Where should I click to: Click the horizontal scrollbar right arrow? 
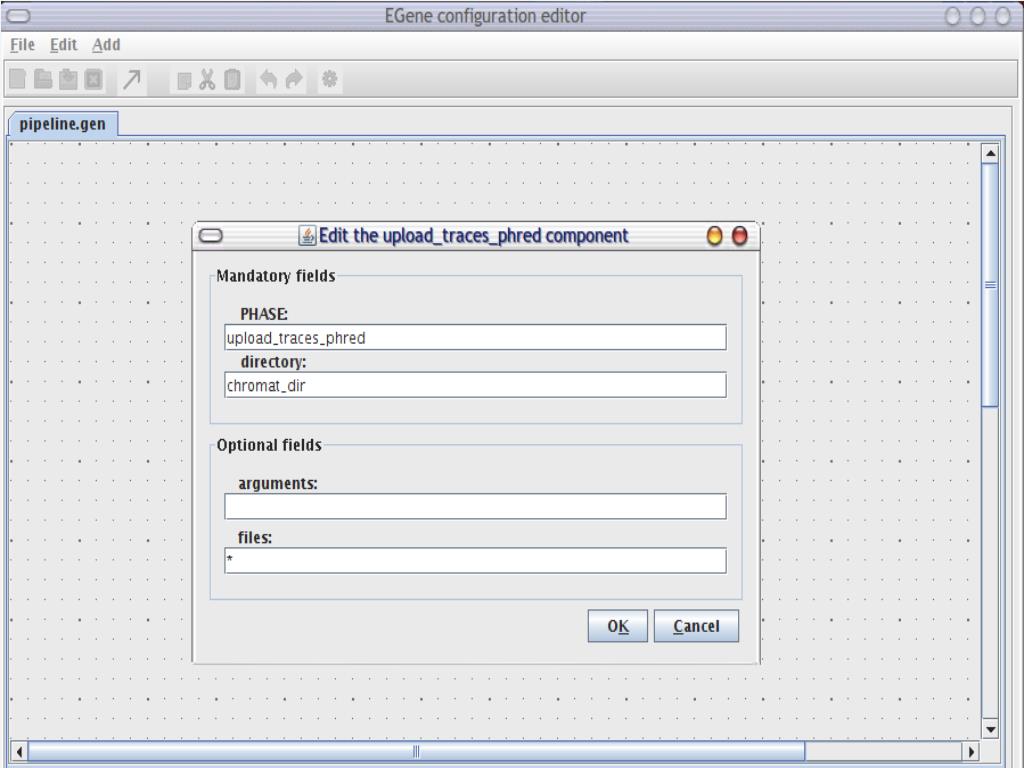971,752
